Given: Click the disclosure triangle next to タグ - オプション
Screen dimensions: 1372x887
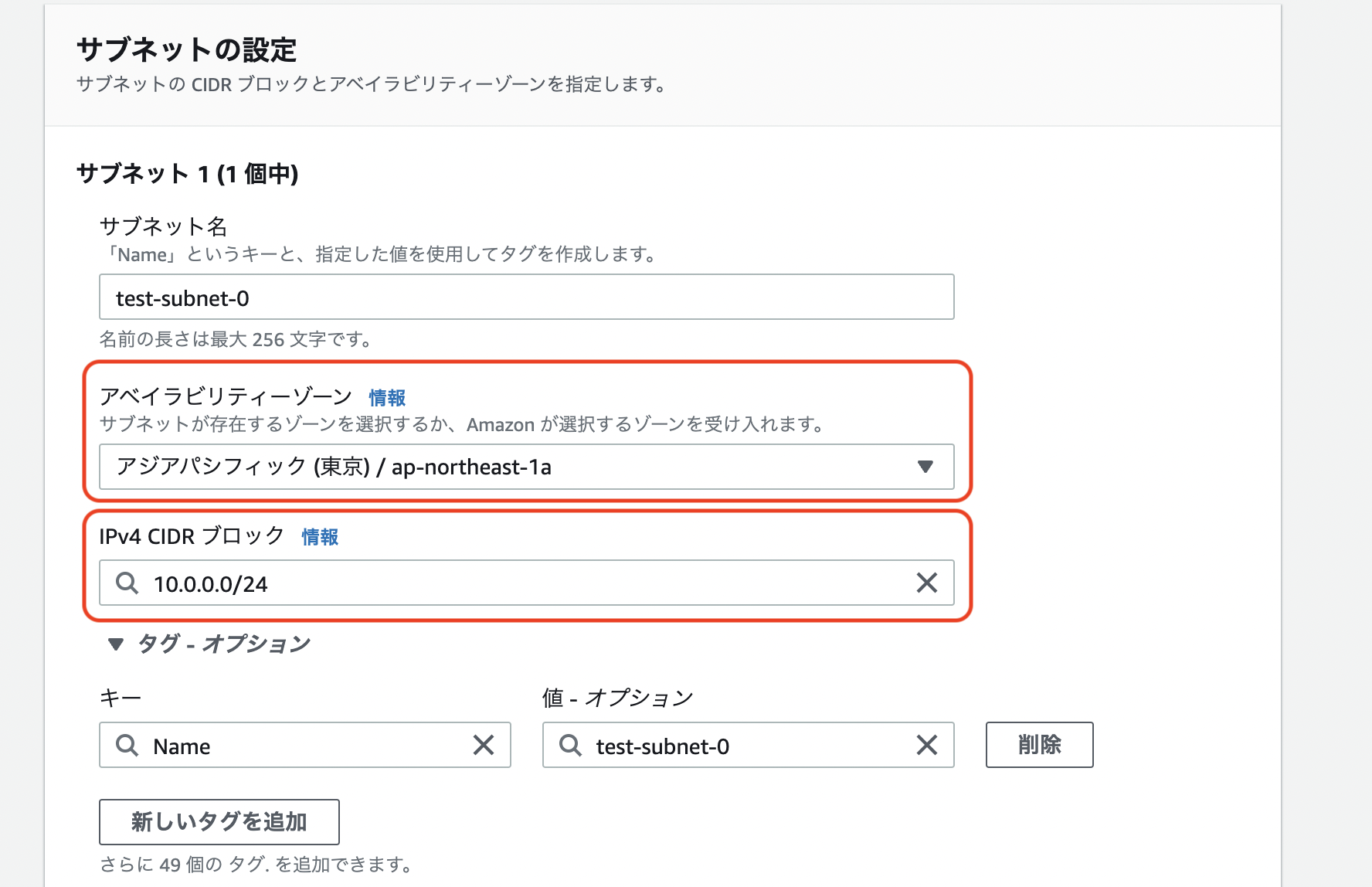Looking at the screenshot, I should click(114, 642).
